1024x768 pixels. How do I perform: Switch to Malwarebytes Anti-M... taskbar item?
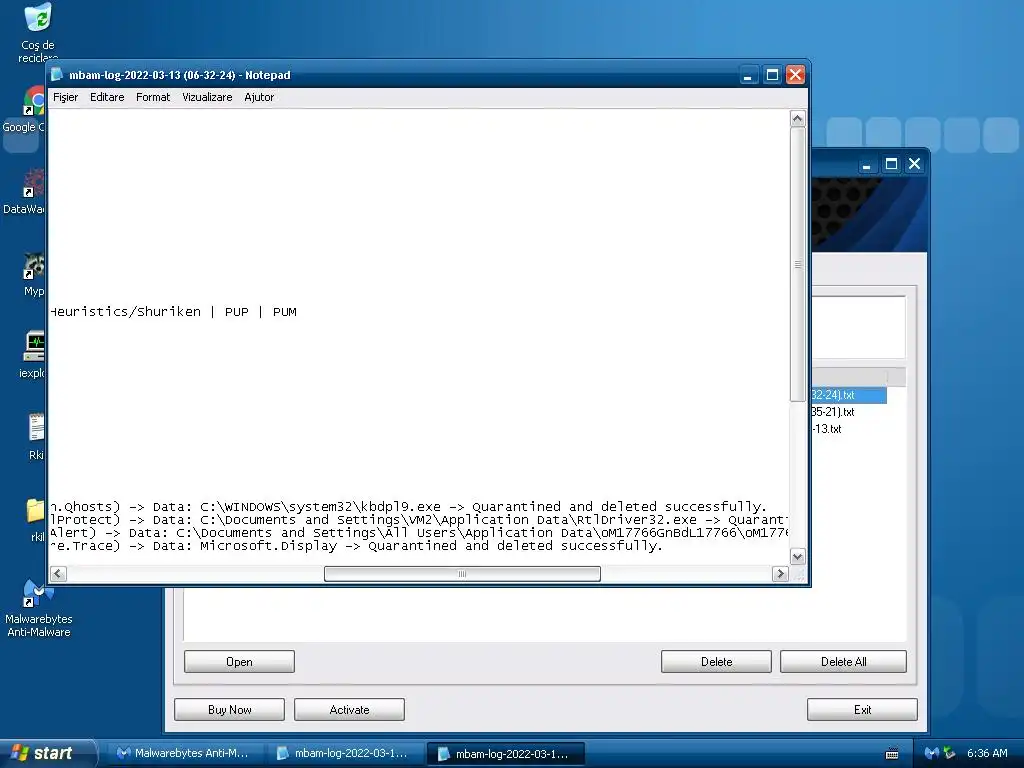184,753
